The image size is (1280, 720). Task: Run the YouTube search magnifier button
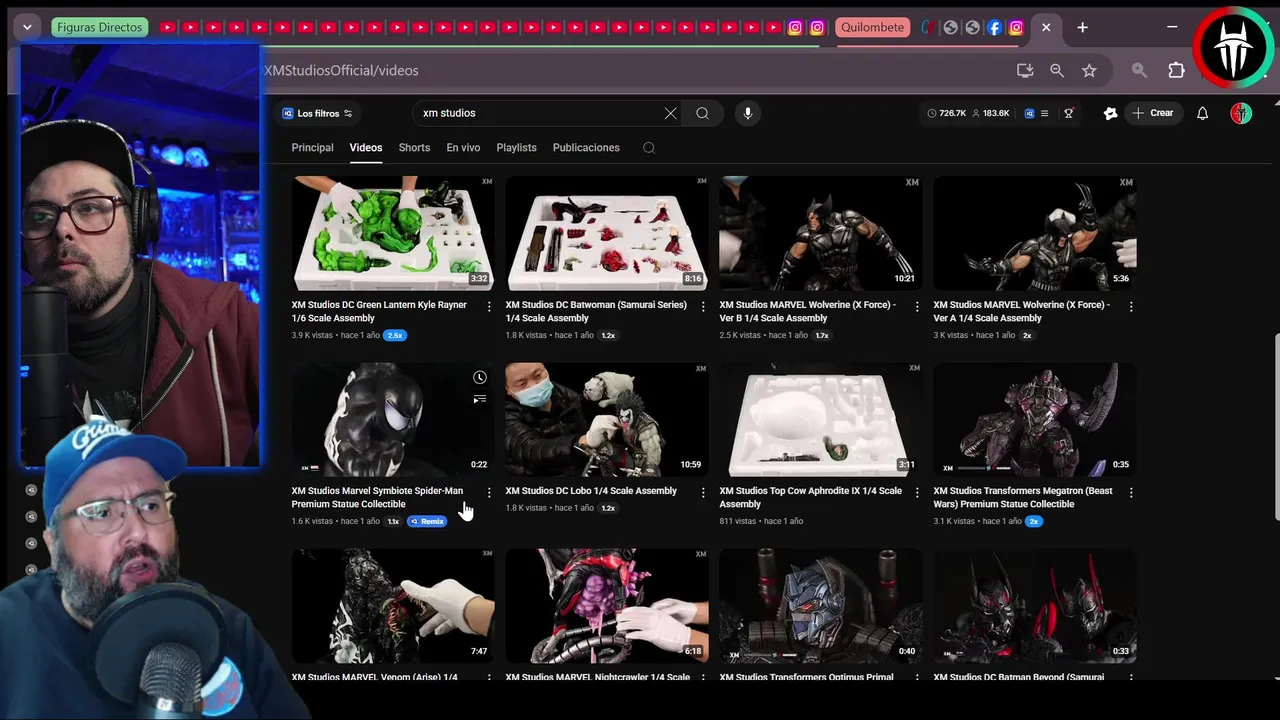click(x=703, y=114)
